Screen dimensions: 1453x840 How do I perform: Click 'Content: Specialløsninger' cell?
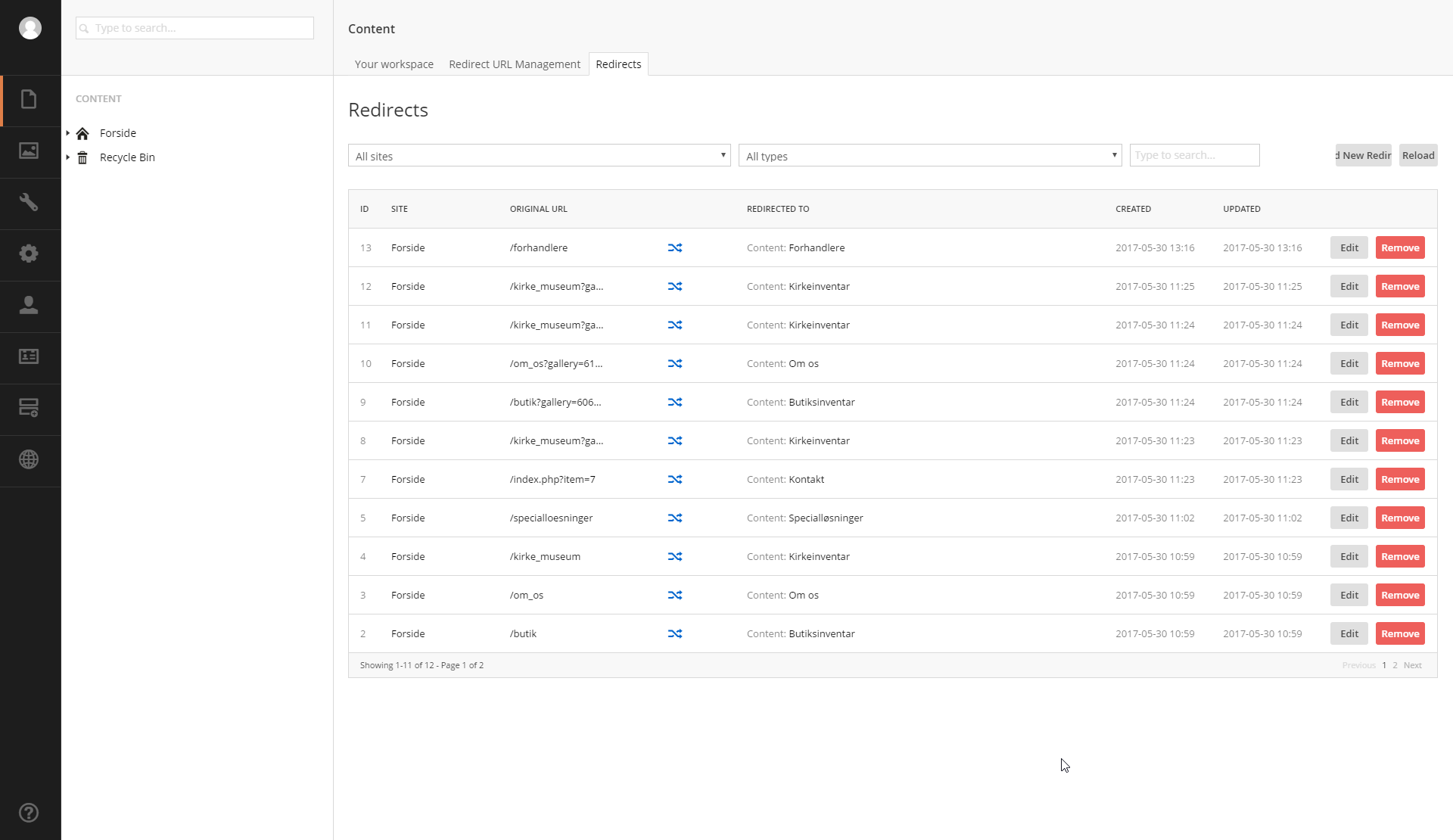click(804, 518)
